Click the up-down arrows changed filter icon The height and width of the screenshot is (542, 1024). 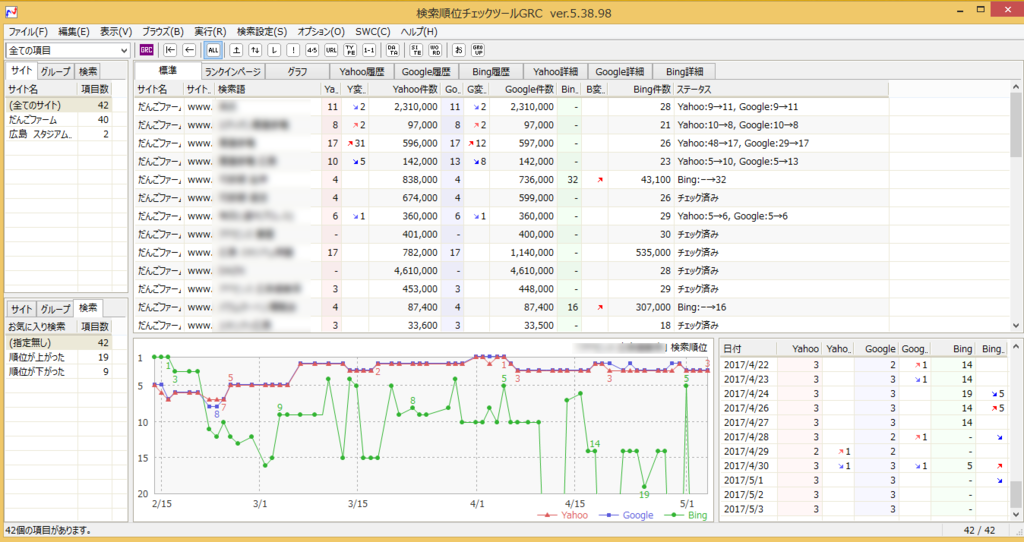pyautogui.click(x=255, y=50)
